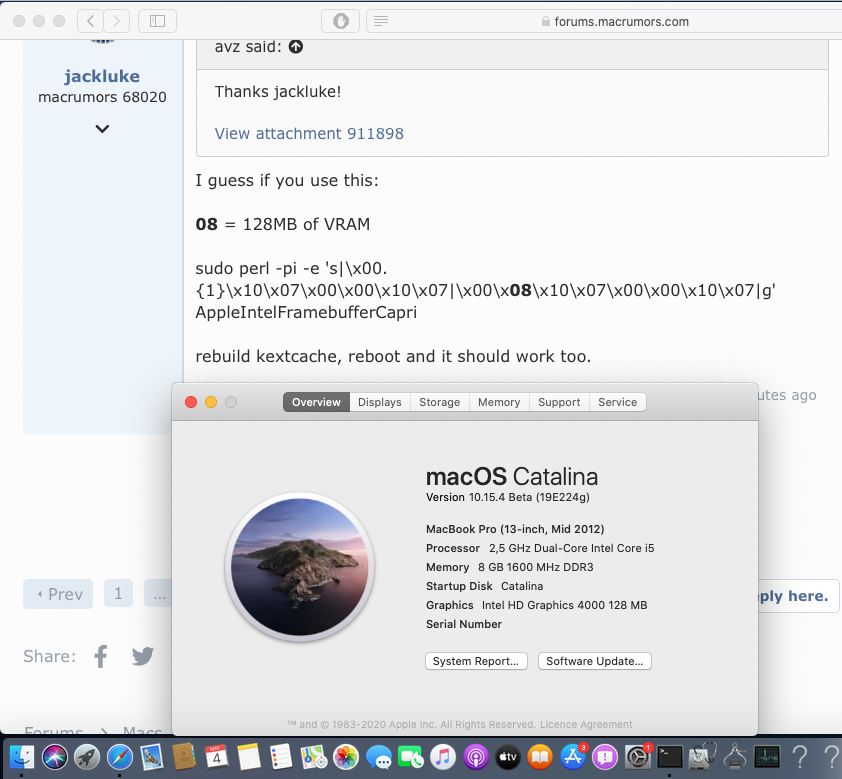842x779 pixels.
Task: Launch Siri from the Dock
Action: 55,757
